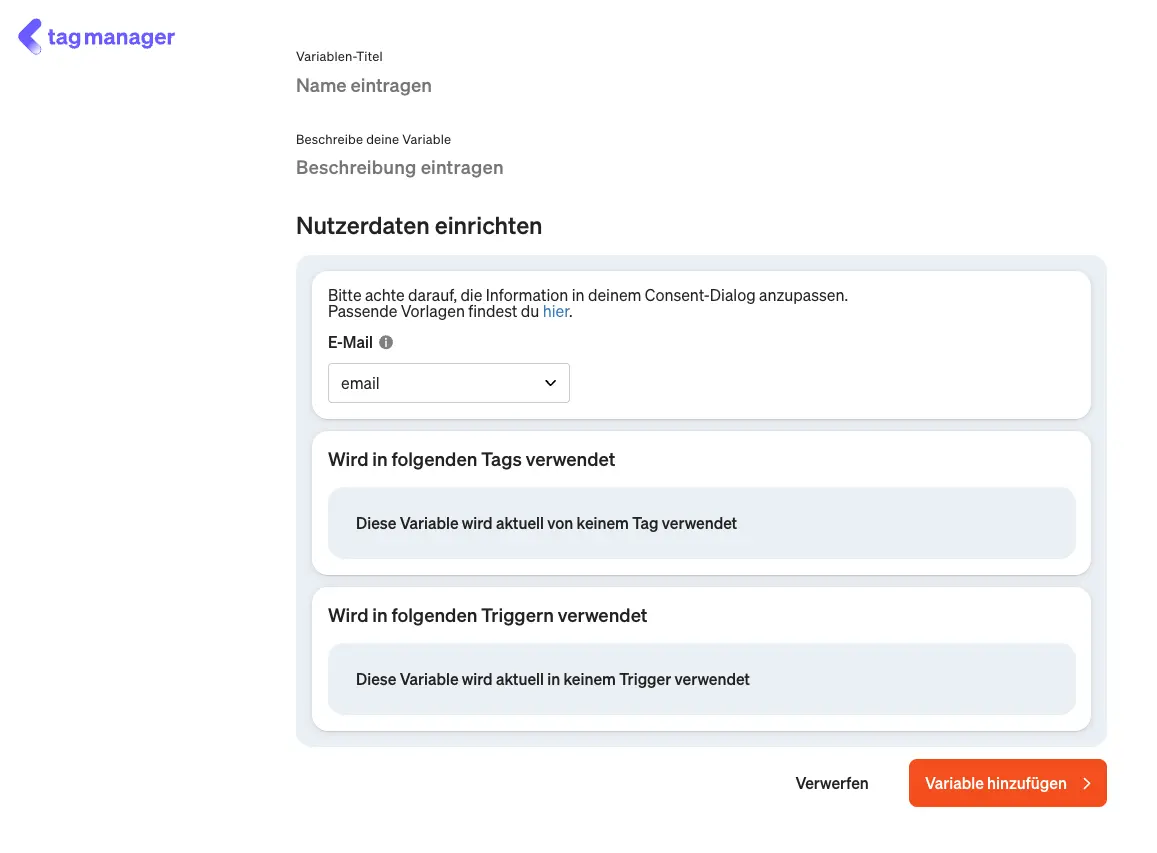Click the info icon beside E-Mail
1157x853 pixels.
386,342
